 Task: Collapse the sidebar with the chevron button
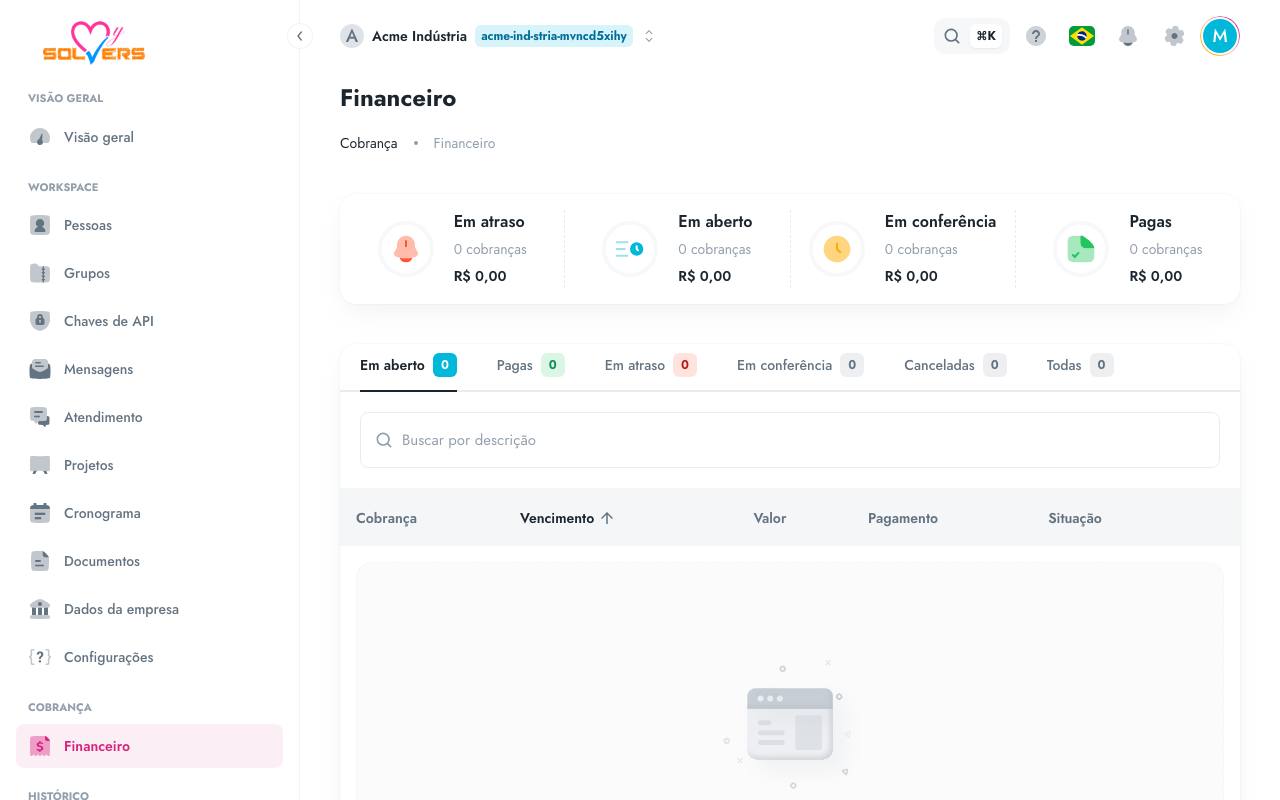[299, 36]
